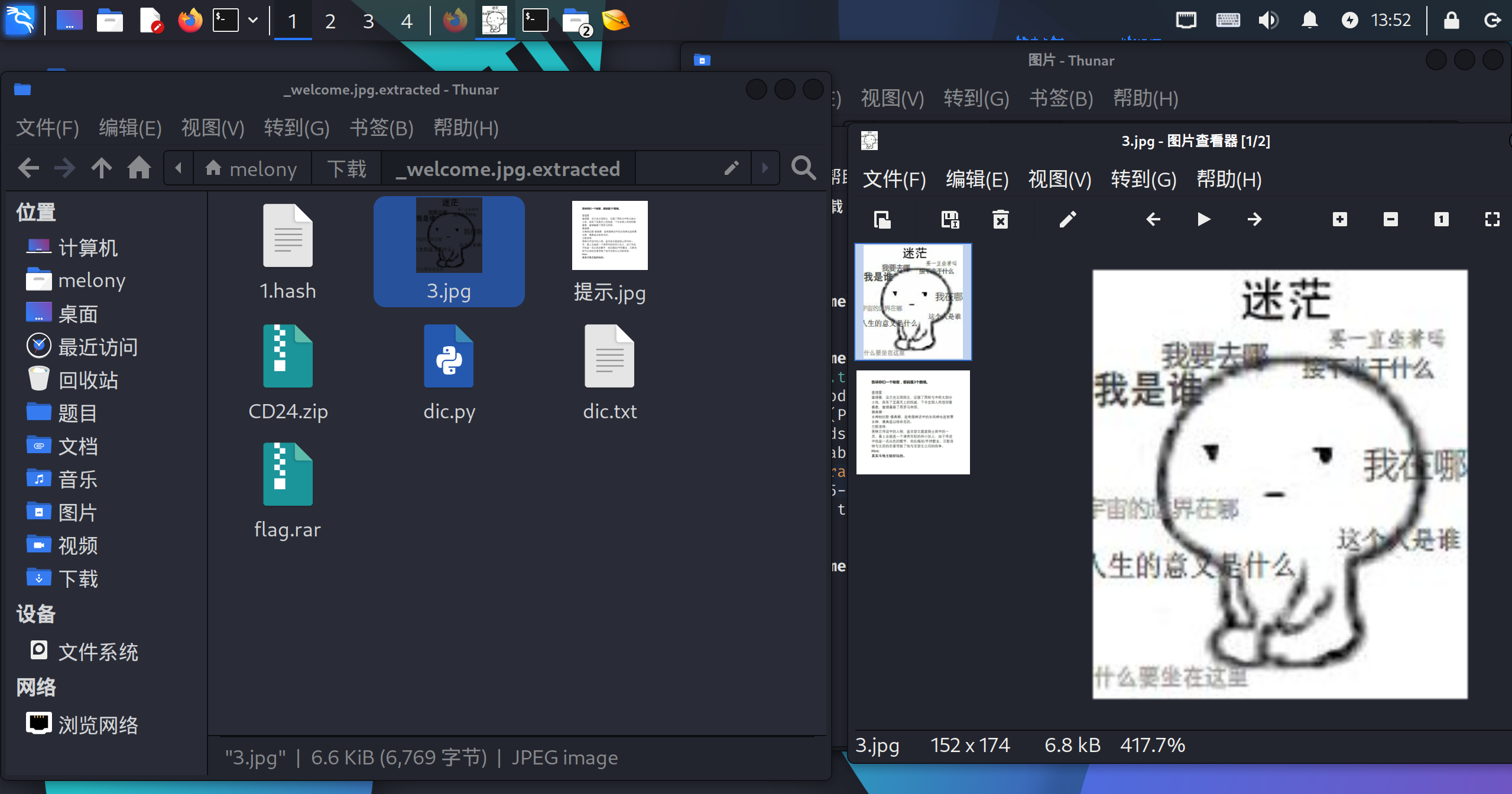Select second thumbnail in image viewer sidebar
1512x794 pixels.
point(913,422)
